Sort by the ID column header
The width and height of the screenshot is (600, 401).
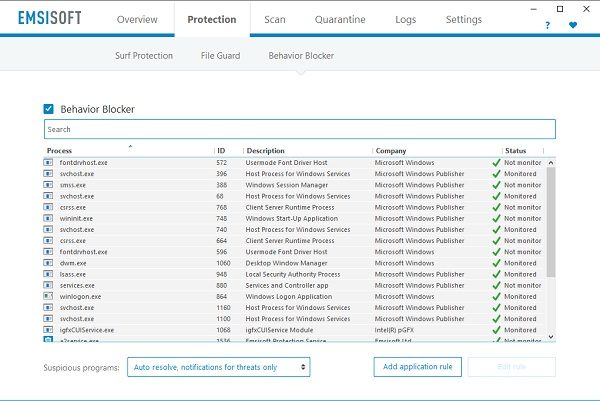pos(221,151)
